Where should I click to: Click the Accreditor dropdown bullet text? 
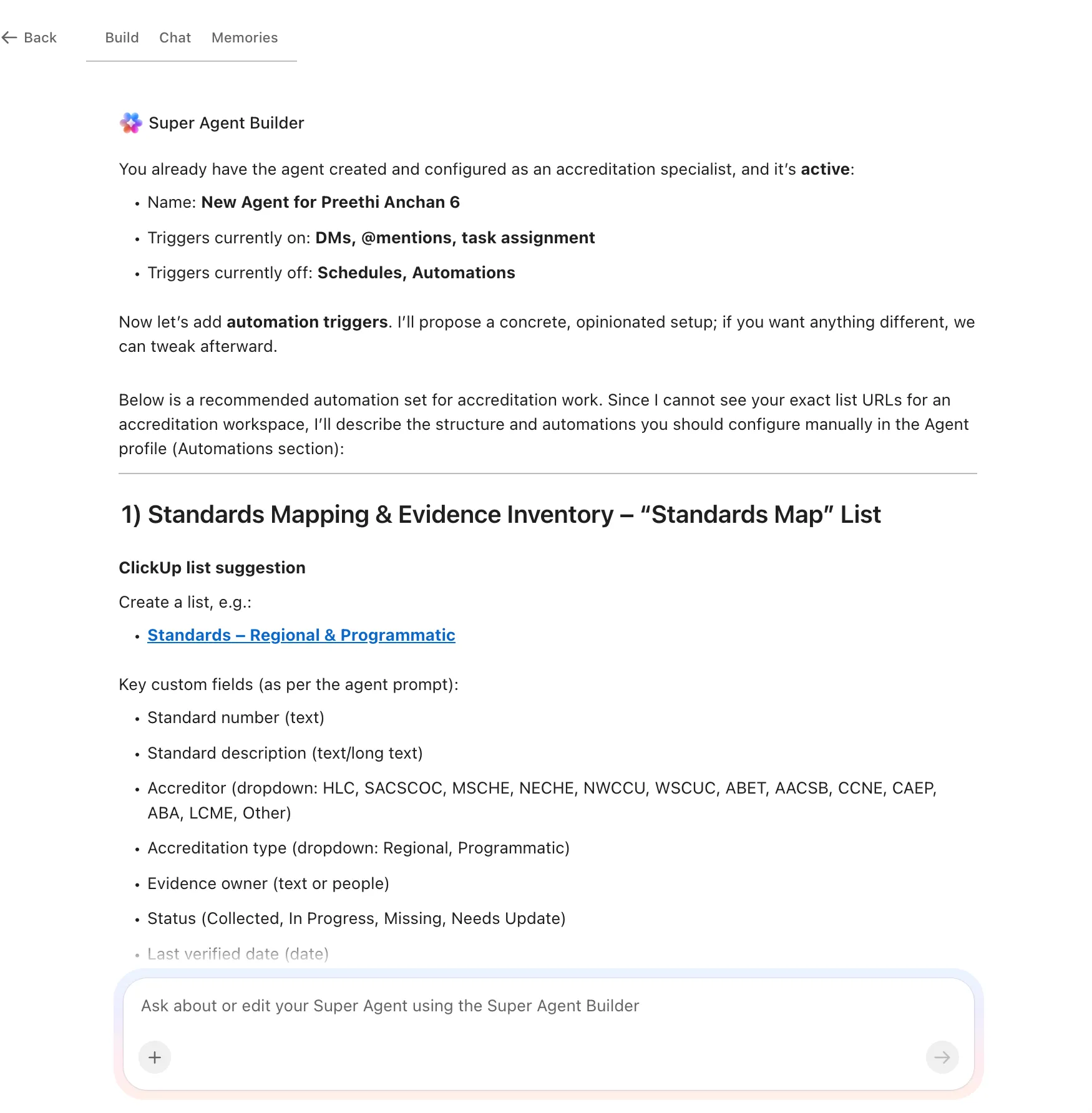coord(542,800)
